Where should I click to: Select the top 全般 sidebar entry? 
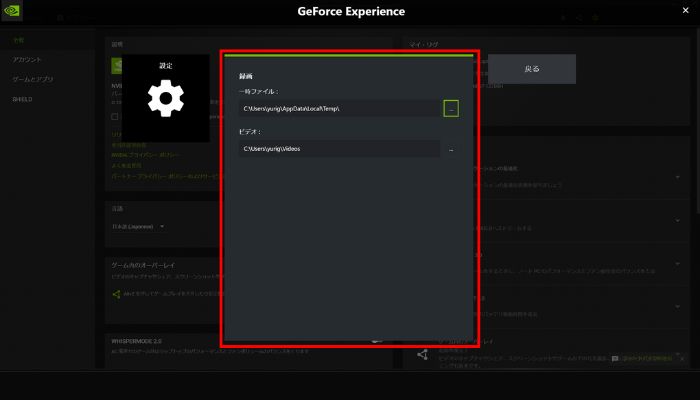18,40
